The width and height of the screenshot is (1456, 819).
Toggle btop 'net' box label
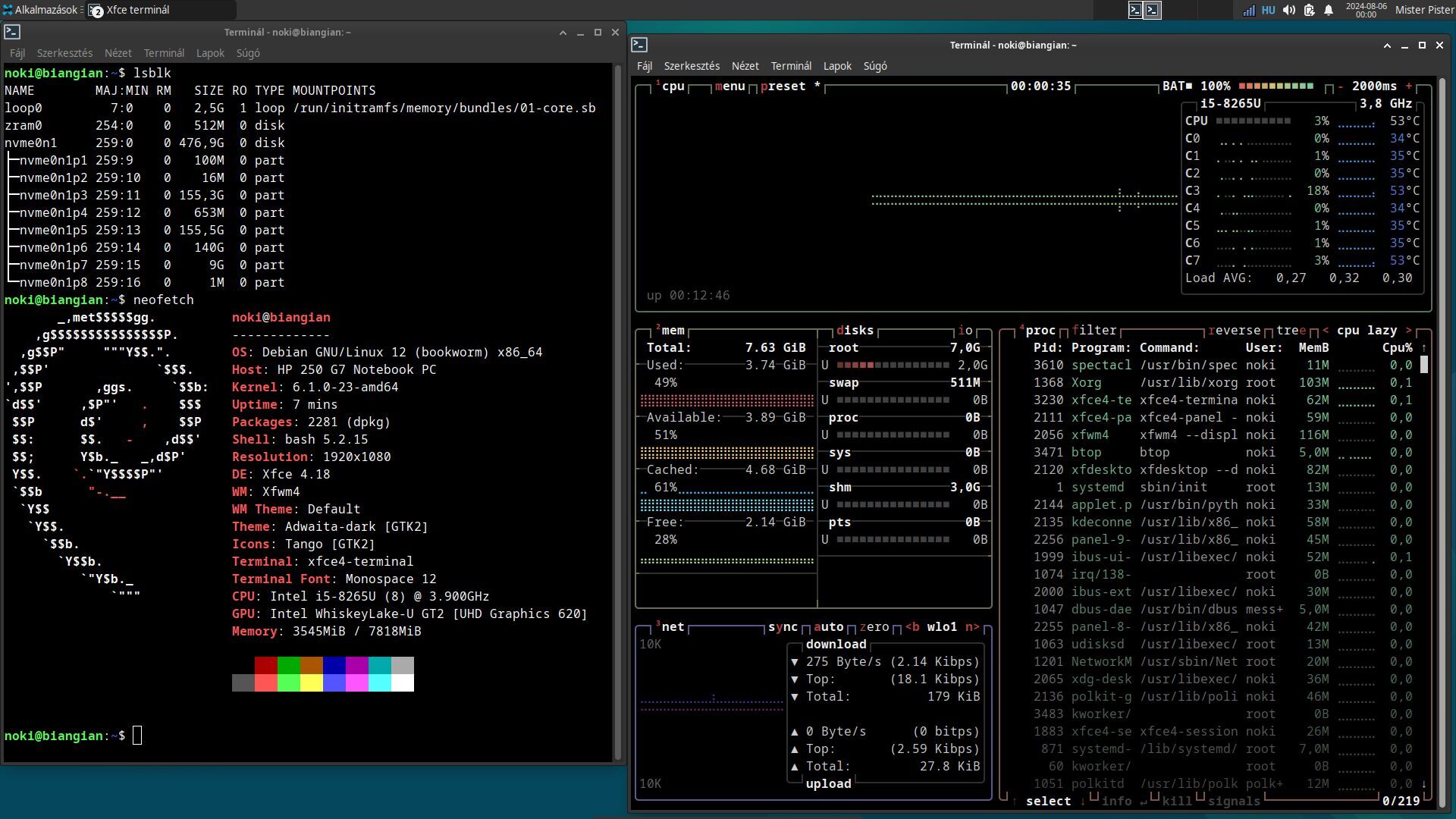pyautogui.click(x=672, y=627)
